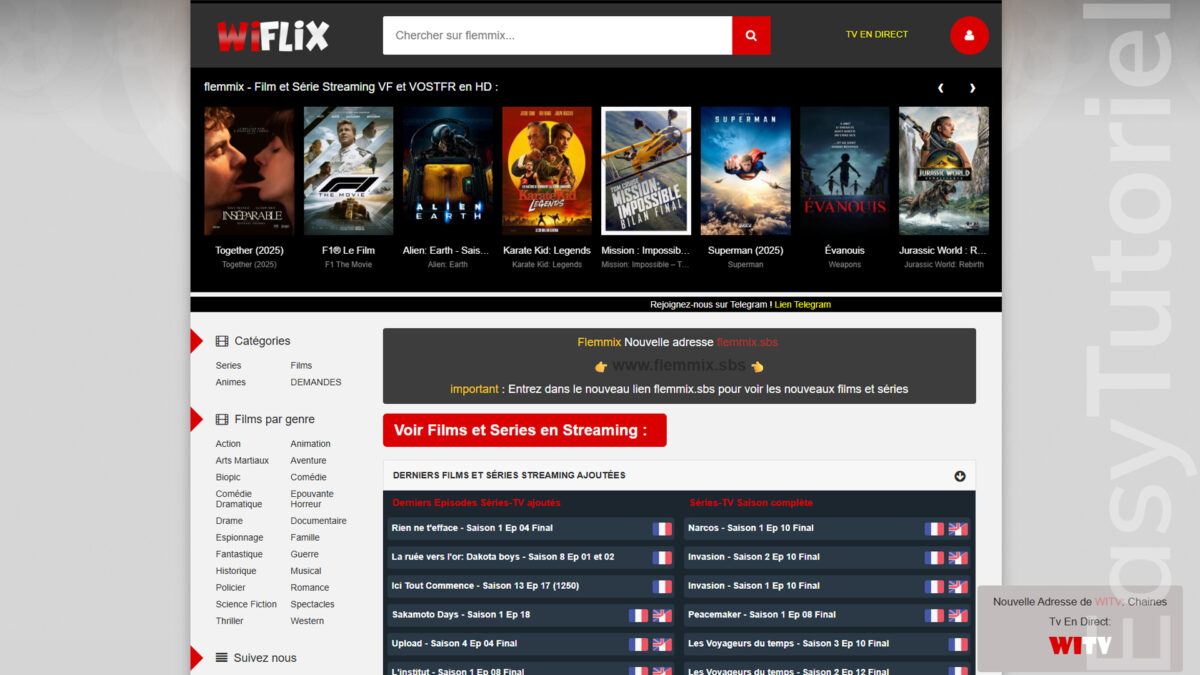Open Sakamoto Days Saison 1 Ep 18
Screen dimensions: 1200x675
(x=461, y=615)
